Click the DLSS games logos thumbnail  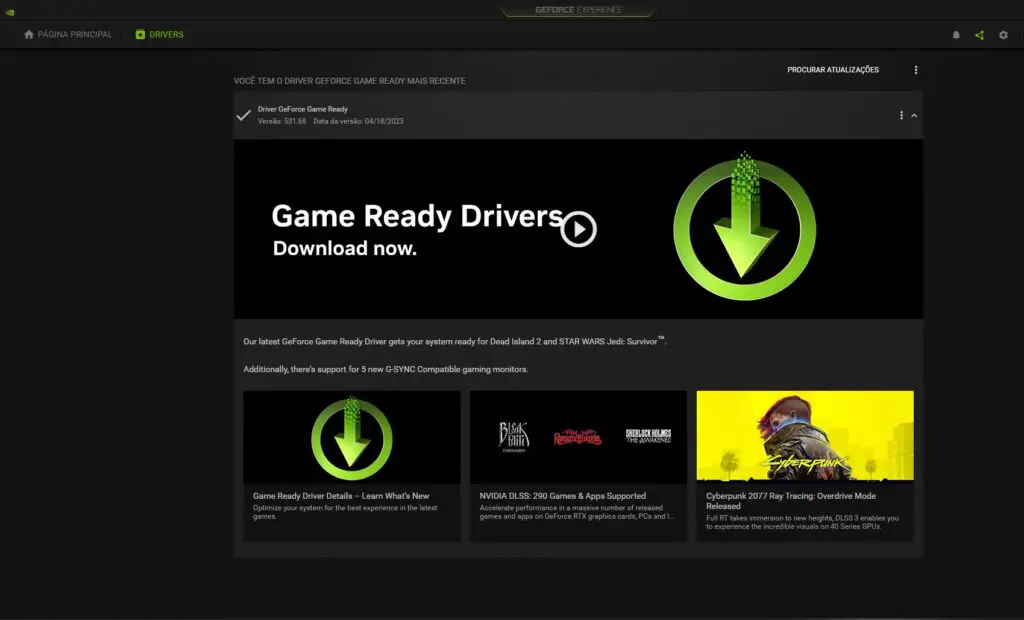click(x=578, y=437)
